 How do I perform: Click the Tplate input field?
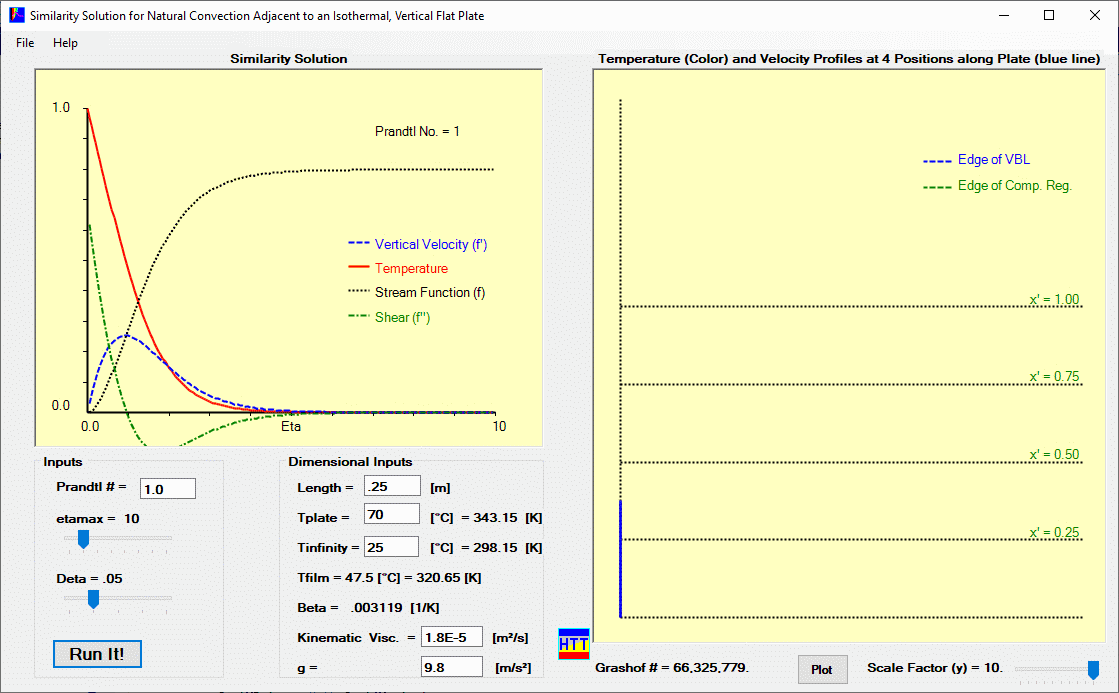[x=392, y=515]
